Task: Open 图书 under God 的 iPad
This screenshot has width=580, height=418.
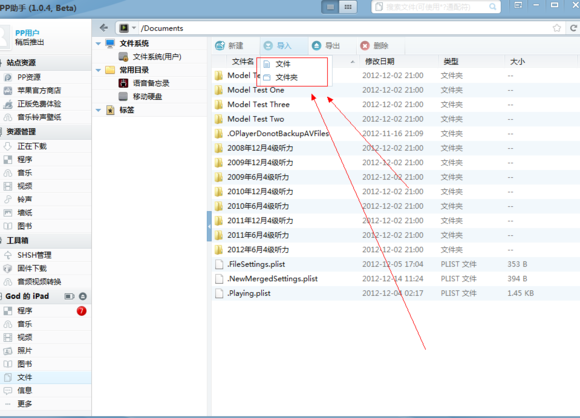Action: (x=24, y=364)
